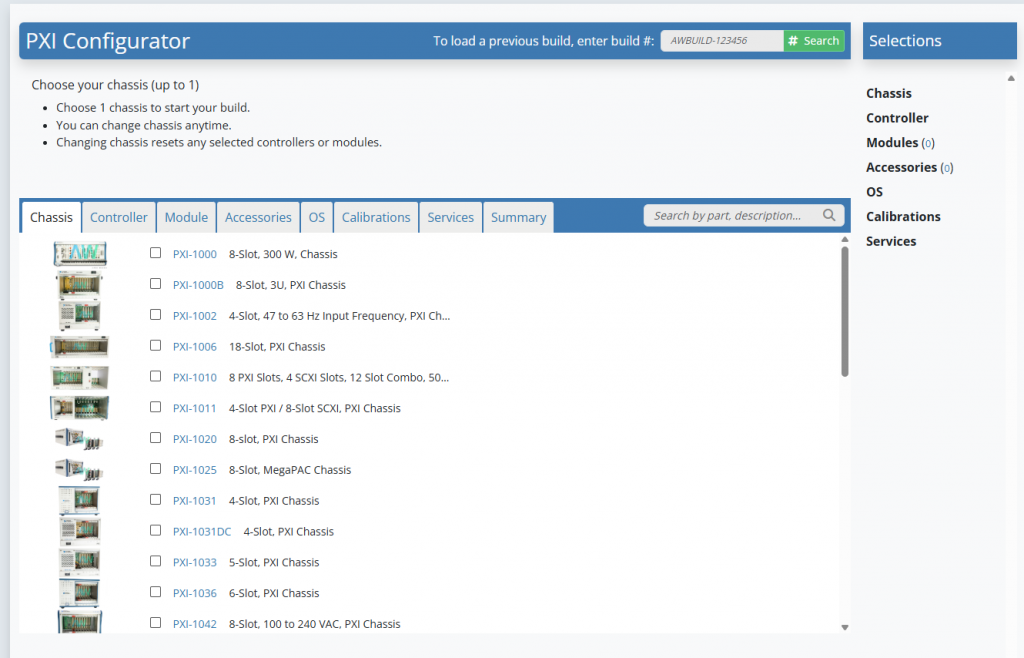Open the PXI-1011 part link

(195, 408)
